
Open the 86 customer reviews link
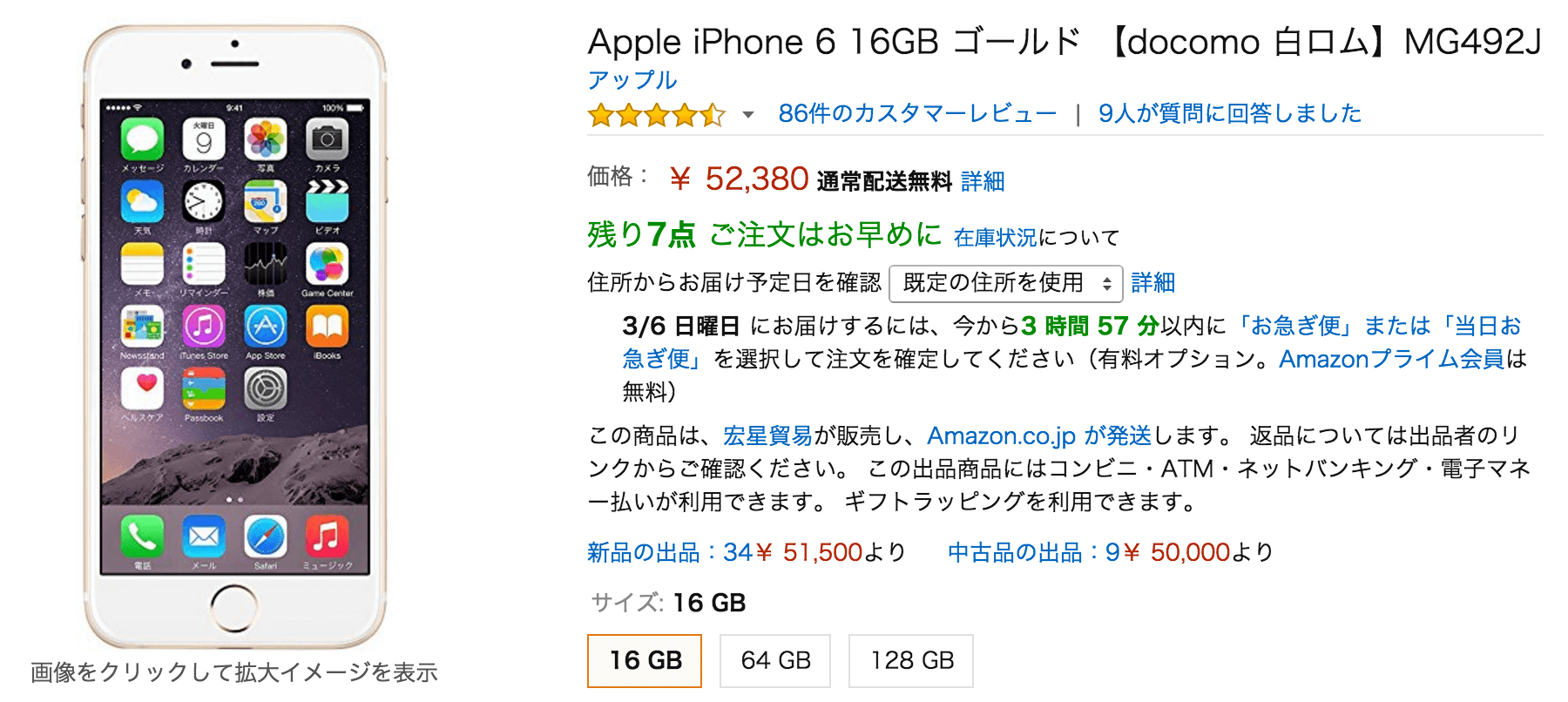917,113
